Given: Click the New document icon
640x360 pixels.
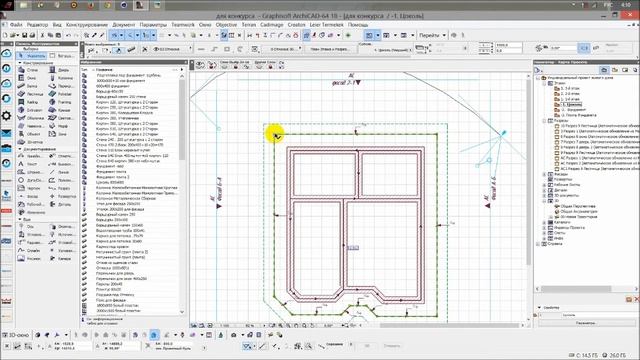Looking at the screenshot, I should (x=4, y=36).
